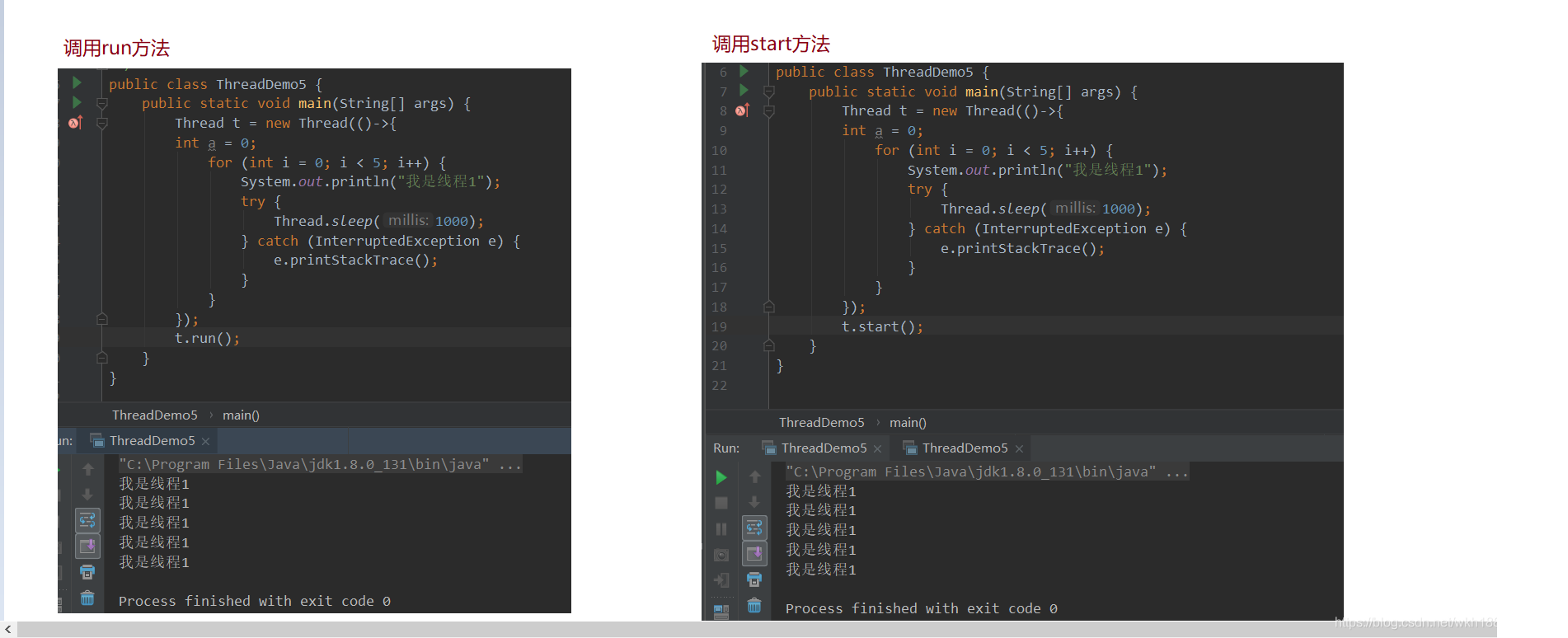Click ThreadDemo5 breadcrumb in run-method editor
1568x638 pixels.
click(155, 415)
